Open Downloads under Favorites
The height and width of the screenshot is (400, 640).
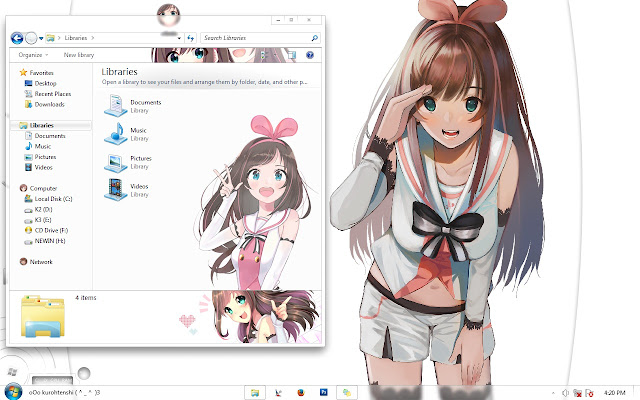point(49,104)
